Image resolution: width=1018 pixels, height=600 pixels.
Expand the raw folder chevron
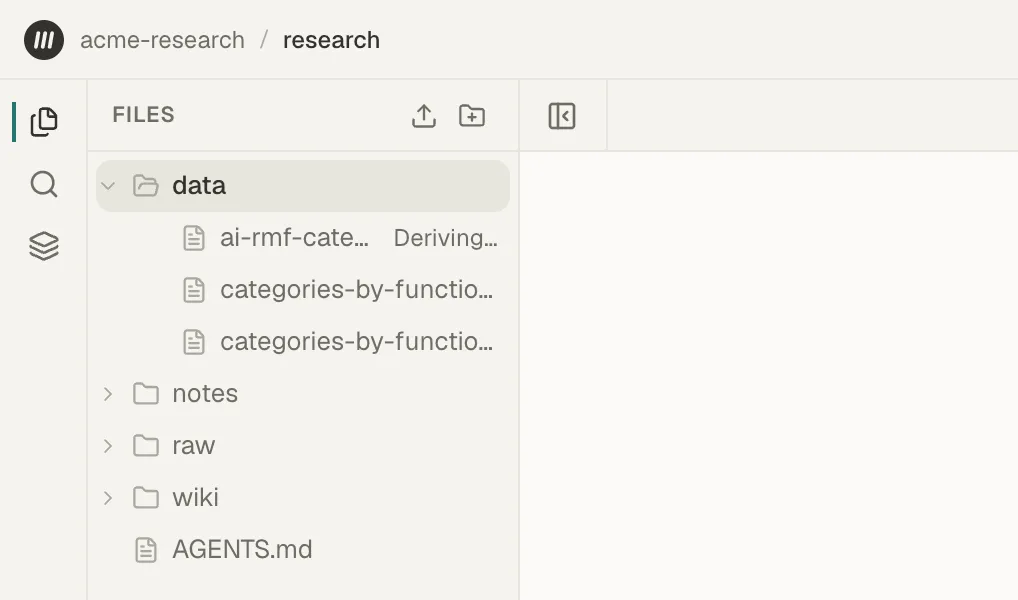click(x=108, y=445)
